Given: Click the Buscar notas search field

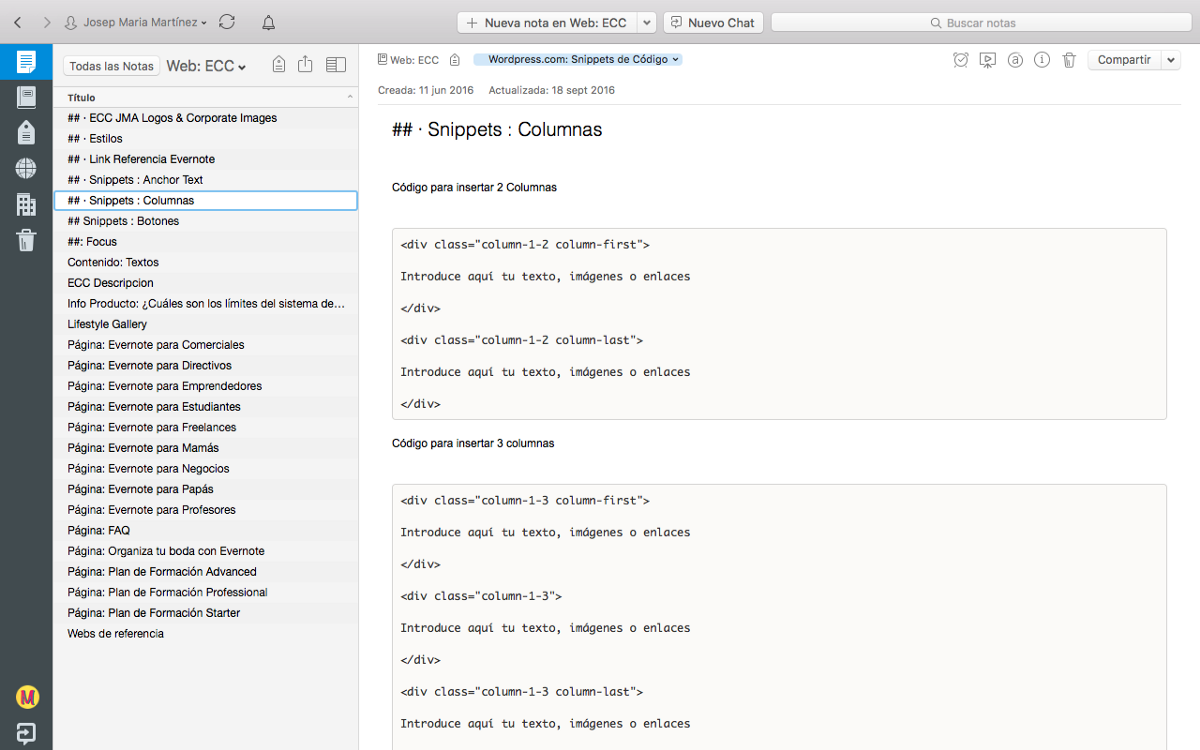Looking at the screenshot, I should (981, 22).
